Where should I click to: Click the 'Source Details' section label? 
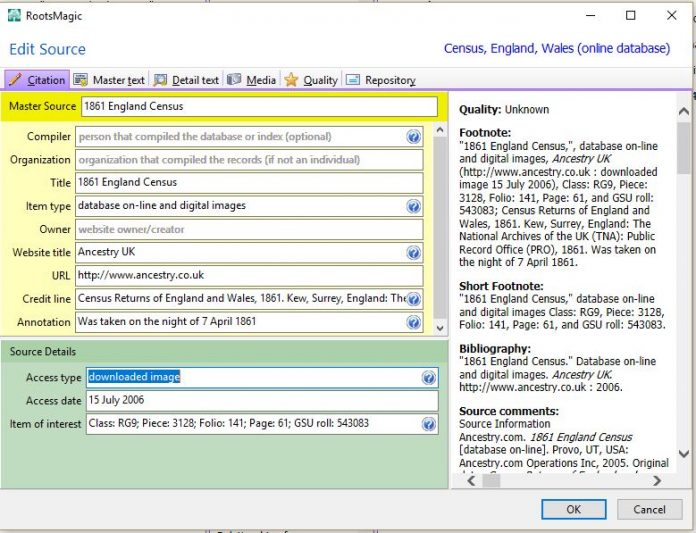tap(43, 351)
